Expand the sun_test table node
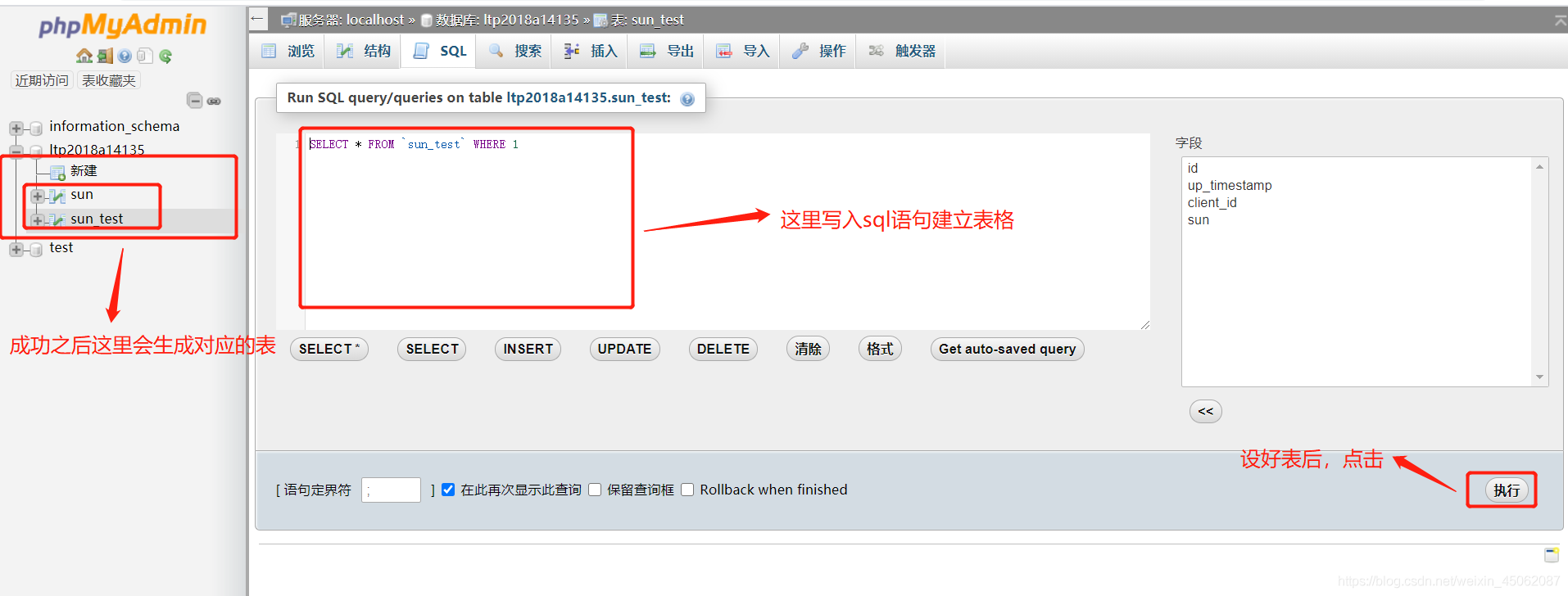Viewport: 1568px width, 596px height. coord(37,220)
